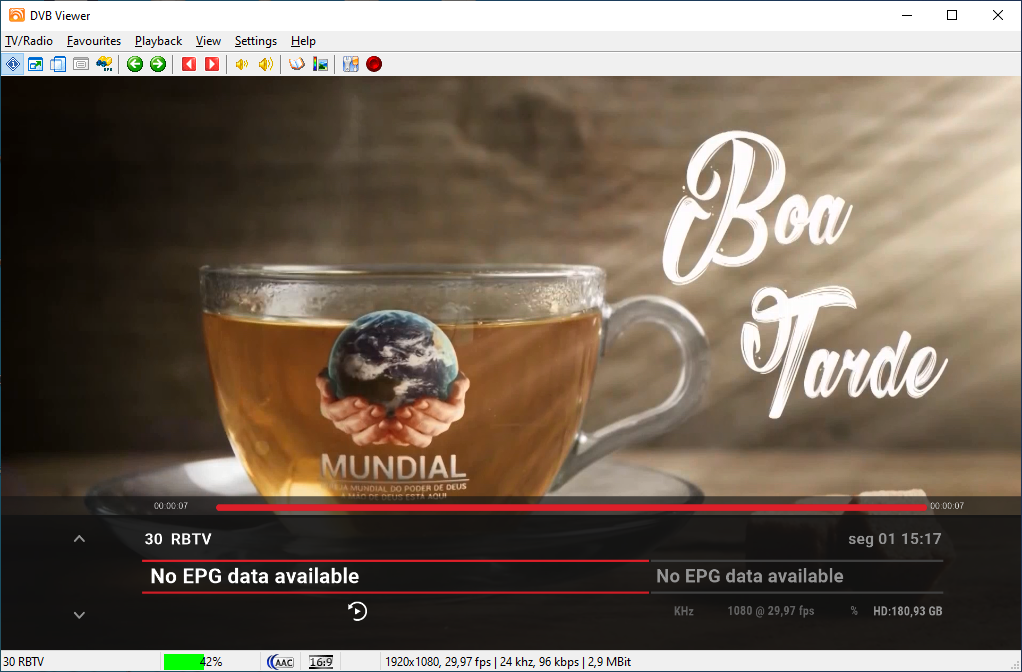Viewport: 1022px width, 672px height.
Task: Click '30 RBTV' in the status bar
Action: (x=23, y=662)
